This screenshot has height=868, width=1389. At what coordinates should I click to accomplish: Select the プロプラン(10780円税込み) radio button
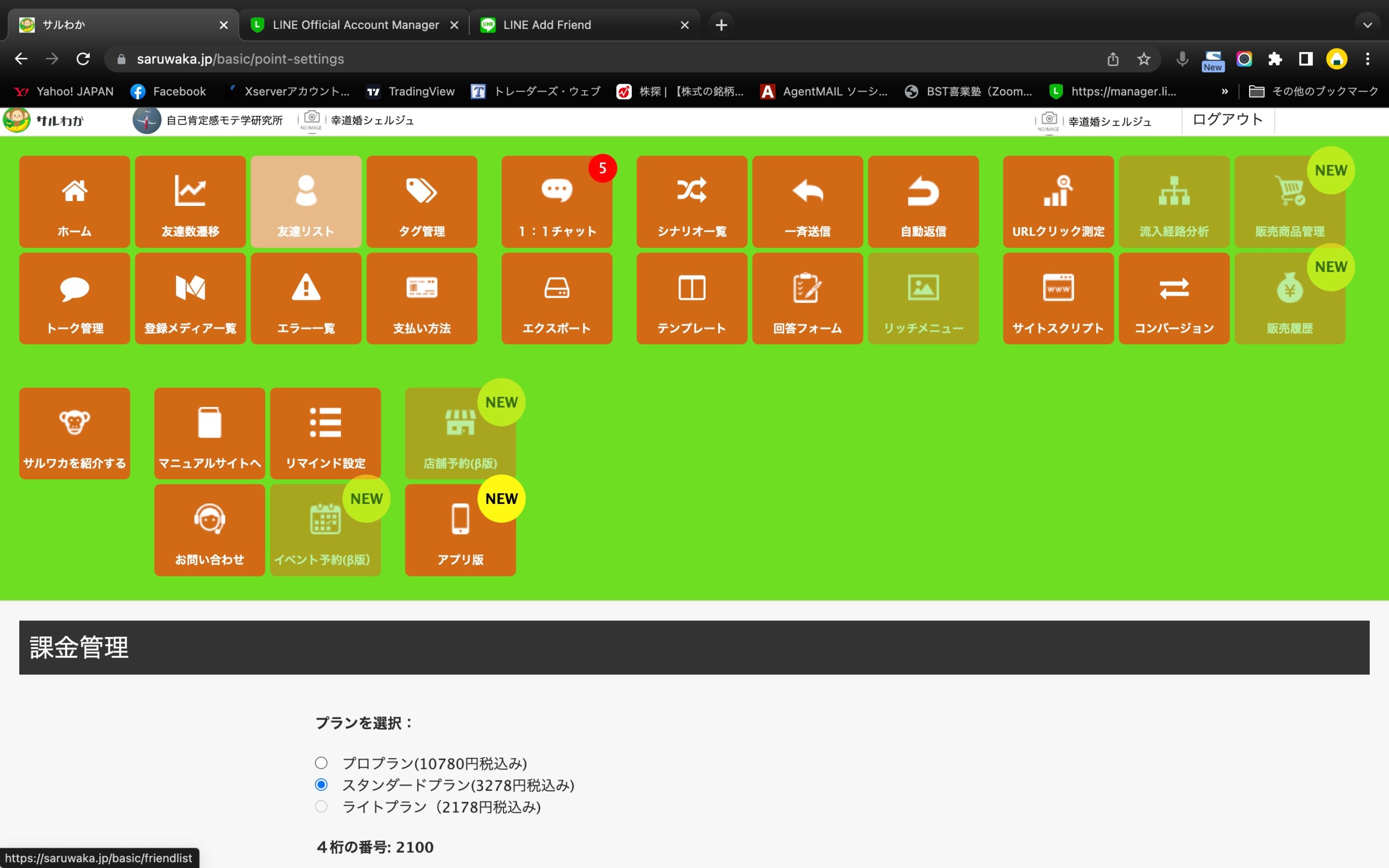pyautogui.click(x=321, y=763)
